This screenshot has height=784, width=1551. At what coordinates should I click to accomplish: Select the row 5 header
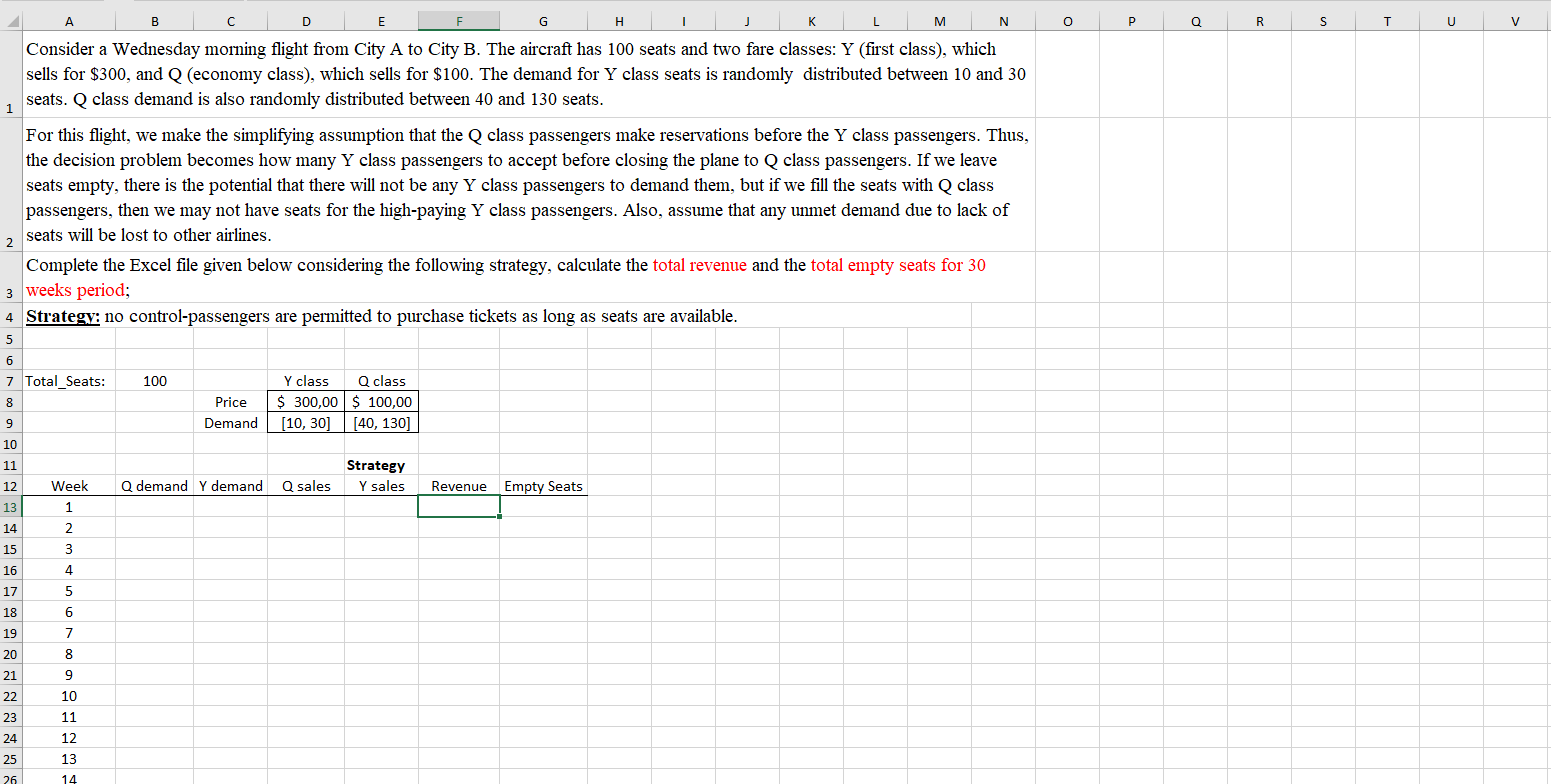click(11, 338)
